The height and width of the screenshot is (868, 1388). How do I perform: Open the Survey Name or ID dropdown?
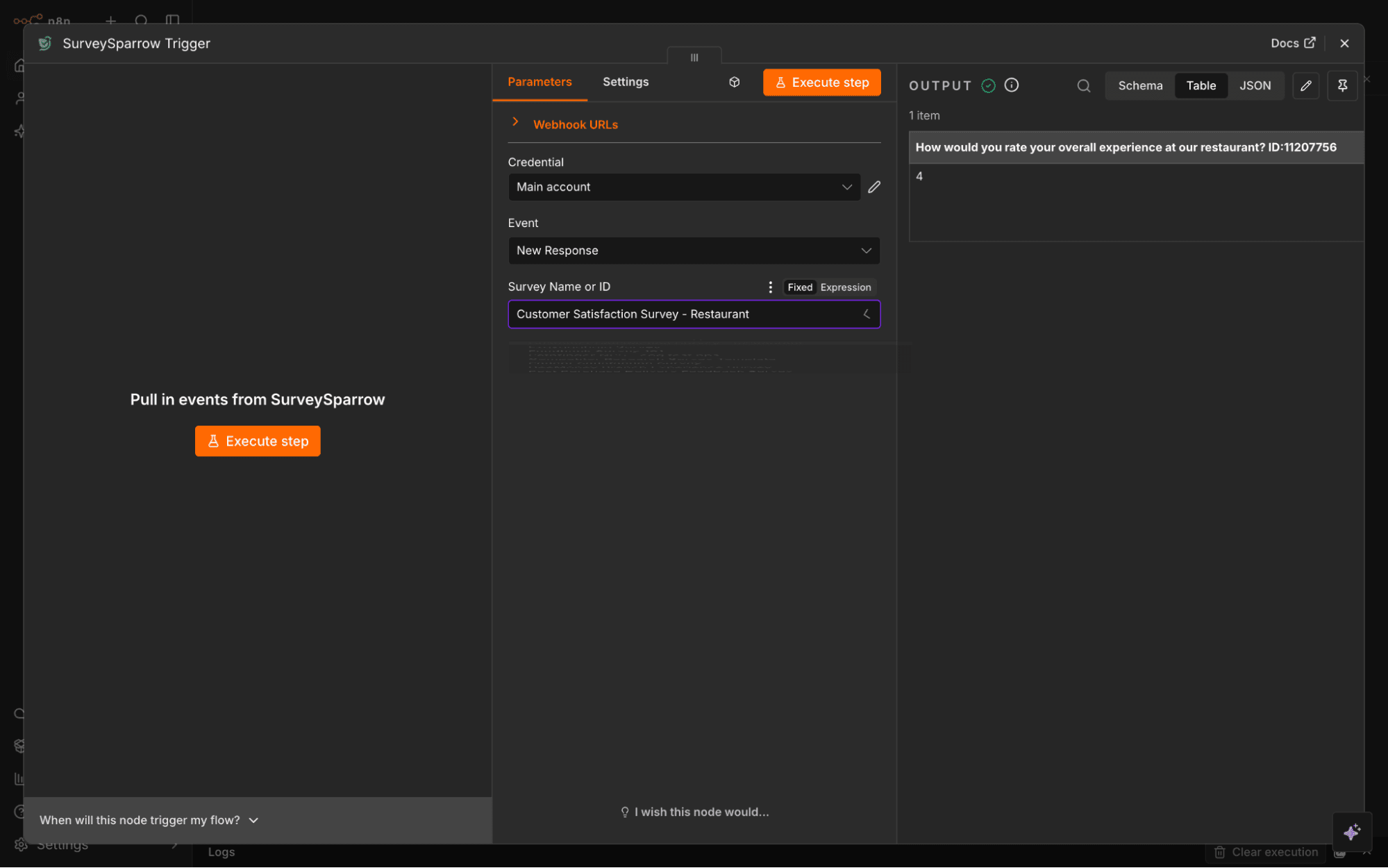pos(694,314)
